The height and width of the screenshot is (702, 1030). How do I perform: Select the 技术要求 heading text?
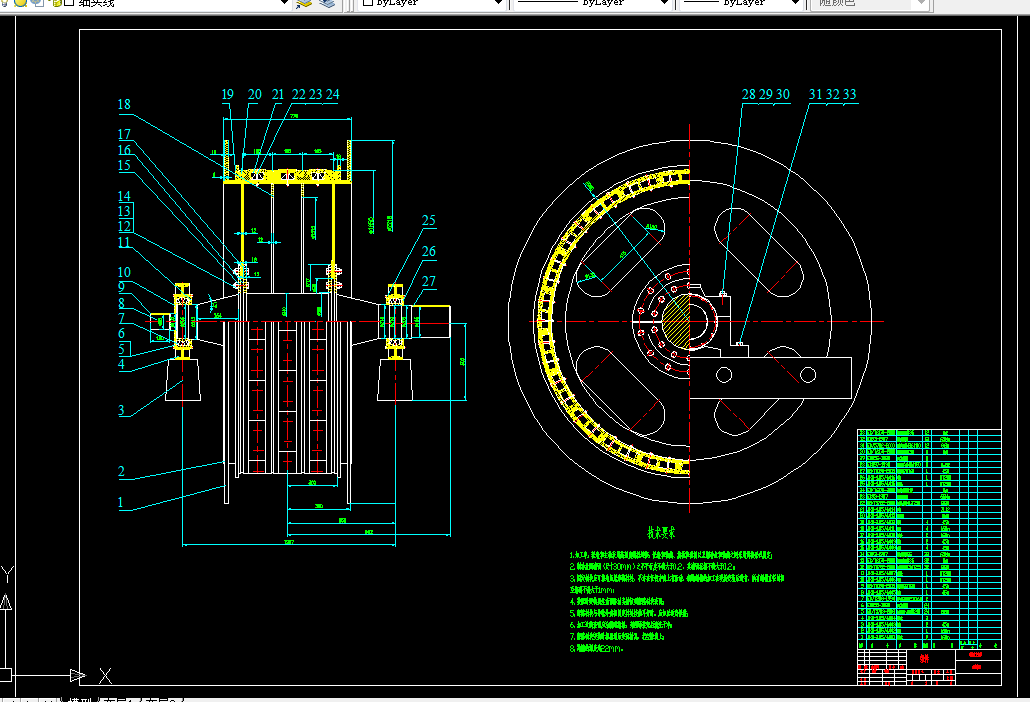pos(661,533)
